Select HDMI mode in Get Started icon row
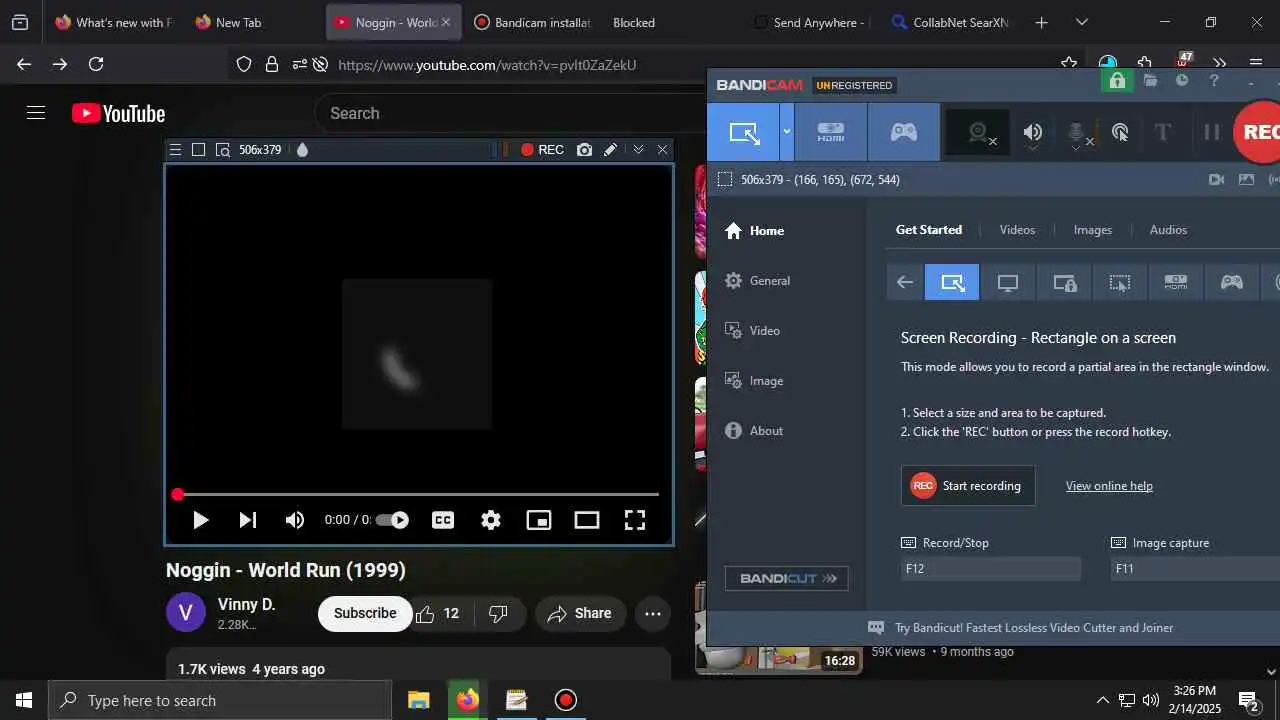 coord(1176,283)
